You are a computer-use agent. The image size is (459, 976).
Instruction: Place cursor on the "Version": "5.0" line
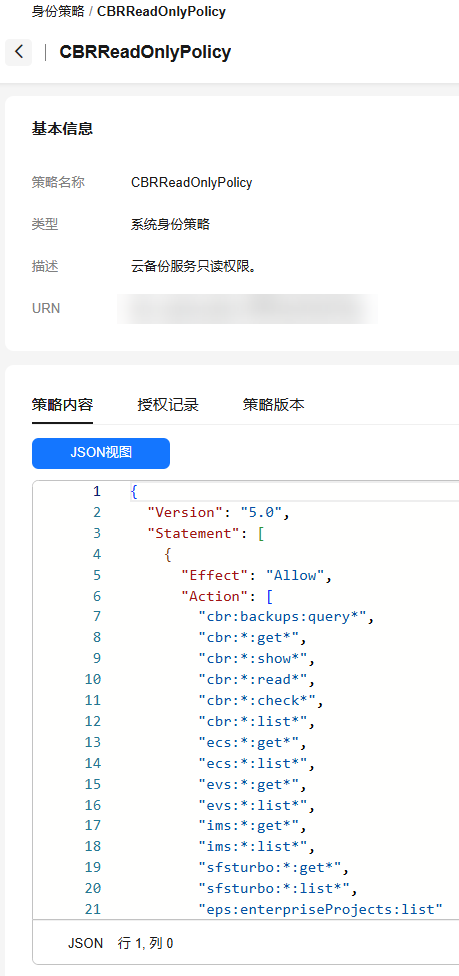click(x=219, y=513)
